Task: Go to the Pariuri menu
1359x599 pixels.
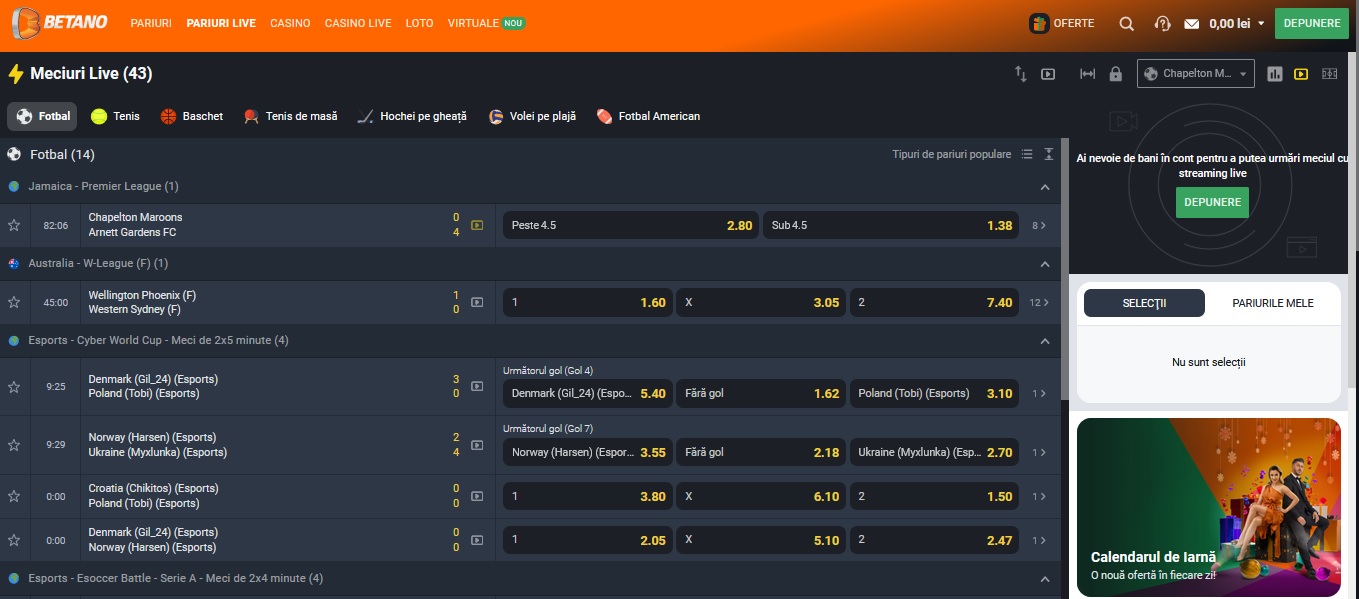Action: (151, 23)
